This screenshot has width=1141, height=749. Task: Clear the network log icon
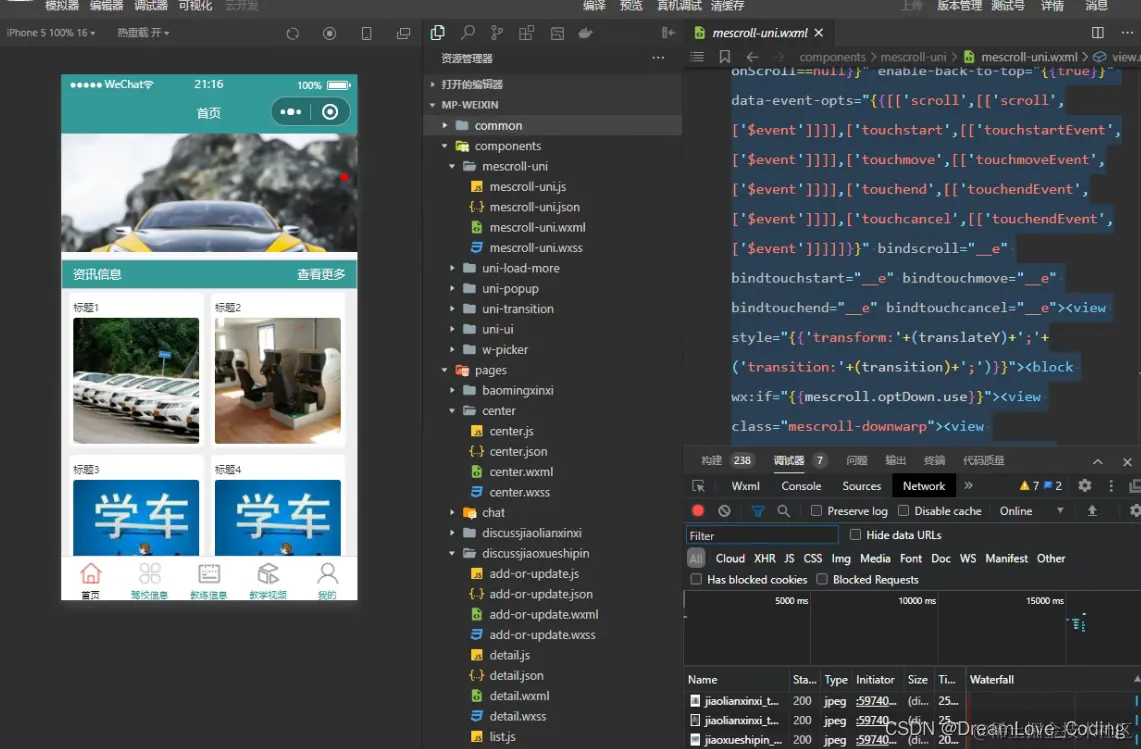tap(724, 511)
